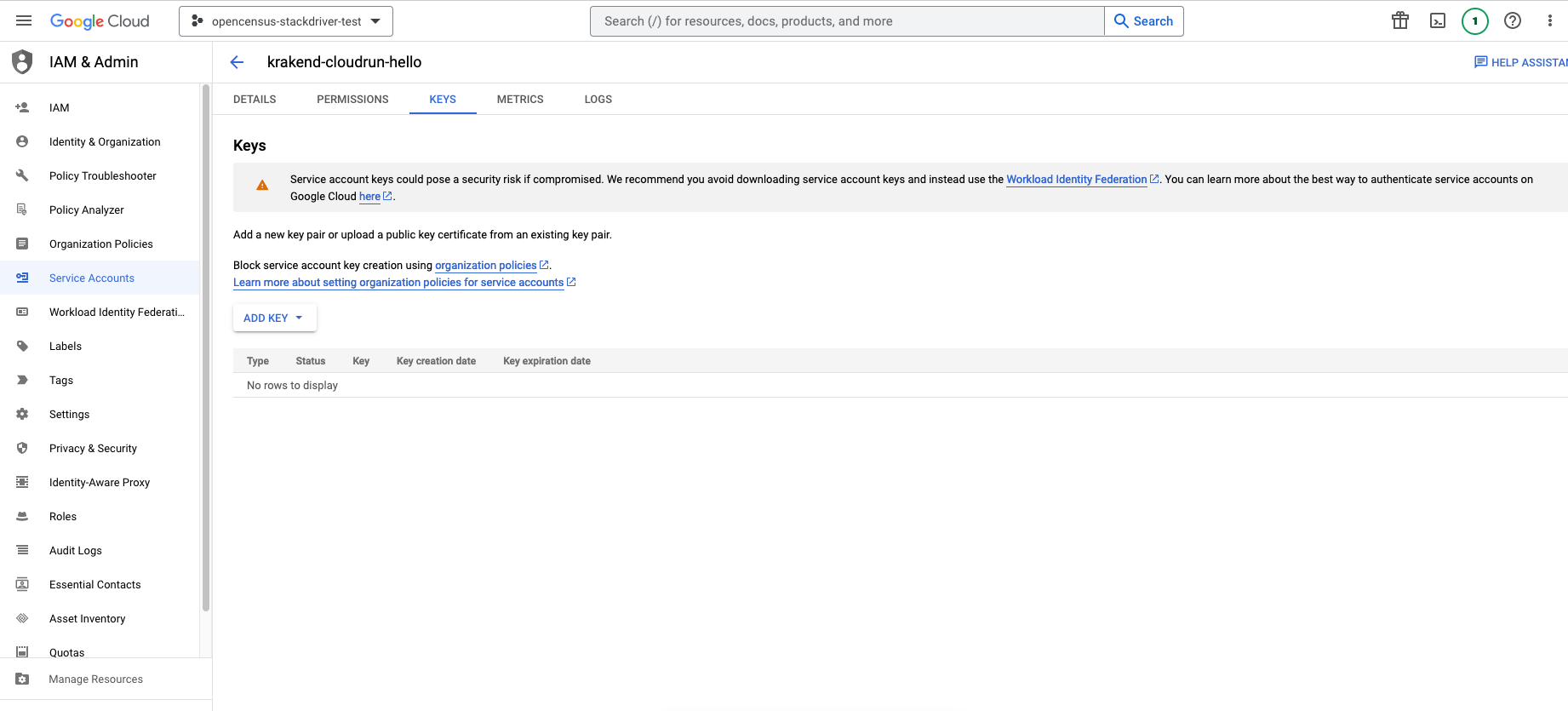
Task: Click the Labels tag icon
Action: coord(22,346)
